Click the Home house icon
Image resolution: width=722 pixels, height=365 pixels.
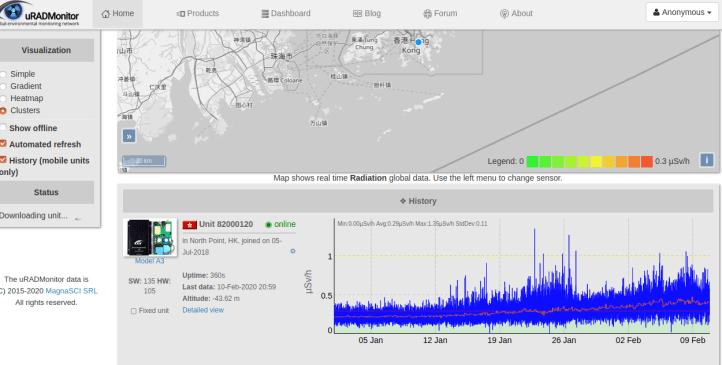[x=106, y=13]
